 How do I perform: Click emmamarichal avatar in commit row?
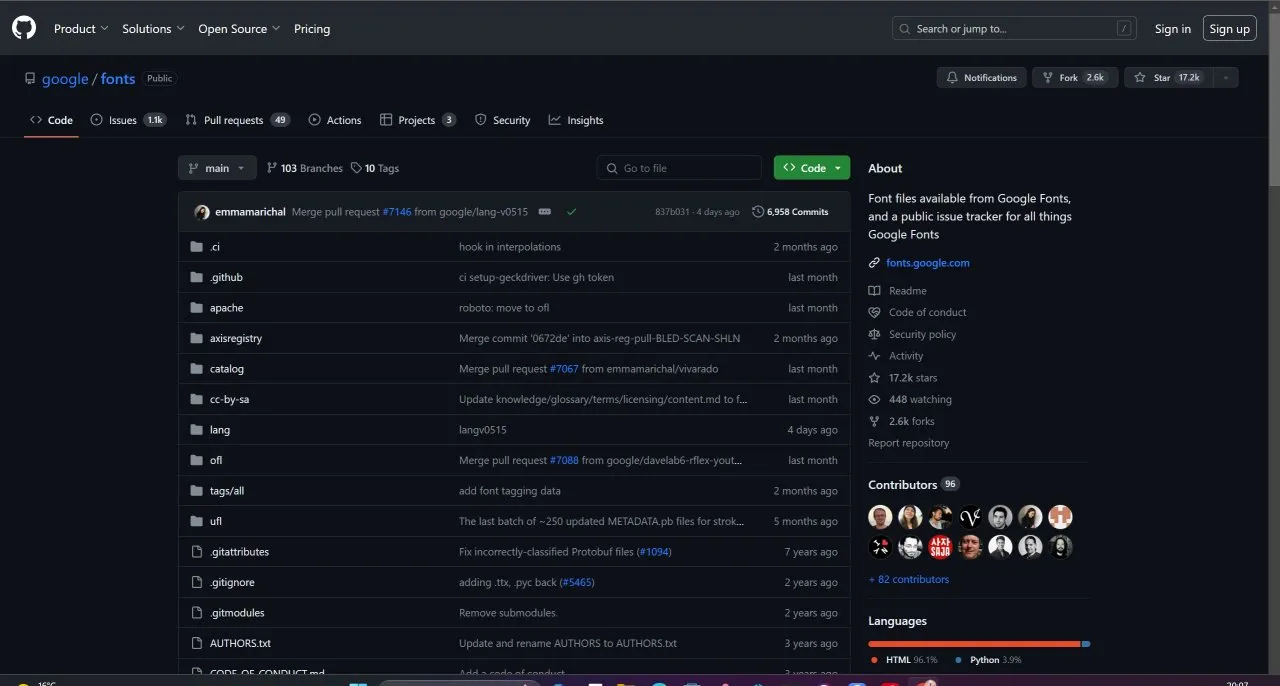[202, 212]
